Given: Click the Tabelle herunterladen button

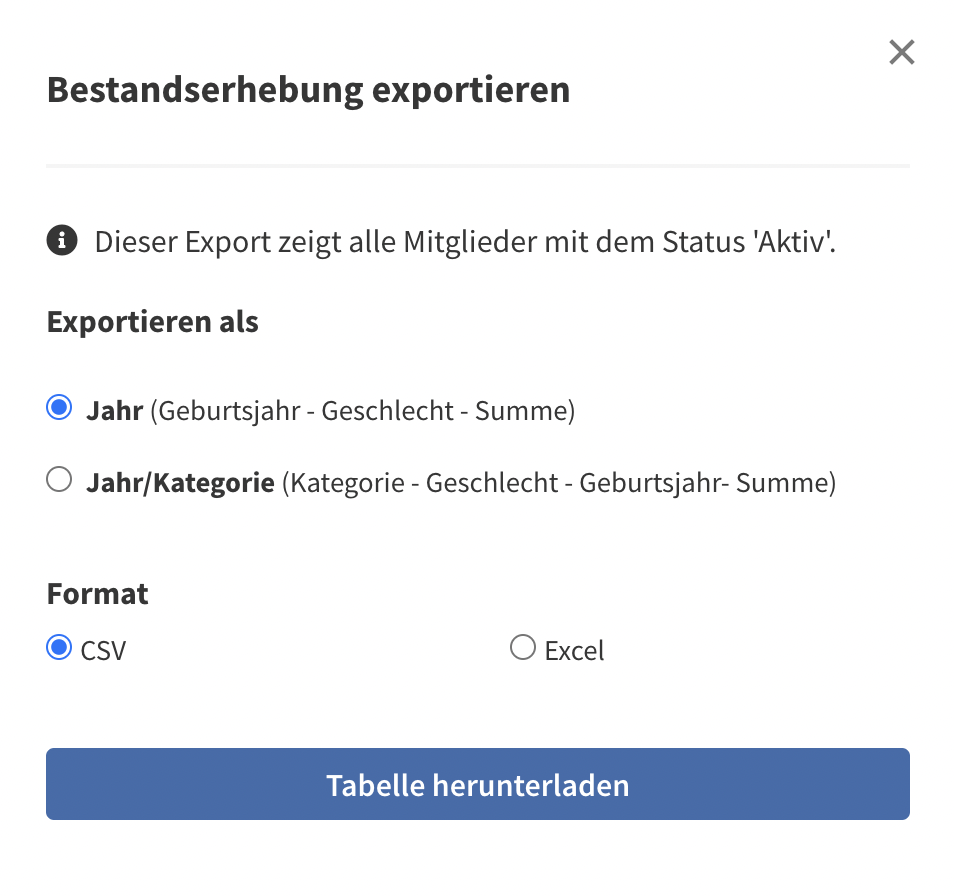Looking at the screenshot, I should [x=478, y=784].
